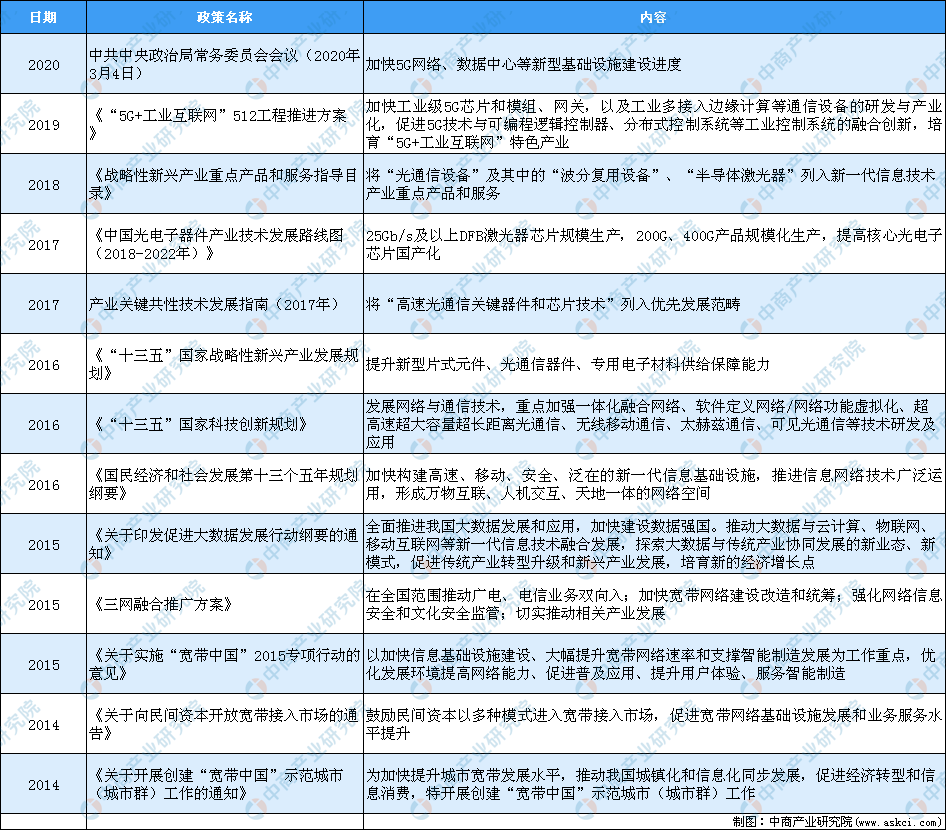
Task: Select the 政策名称 column header
Action: click(224, 17)
